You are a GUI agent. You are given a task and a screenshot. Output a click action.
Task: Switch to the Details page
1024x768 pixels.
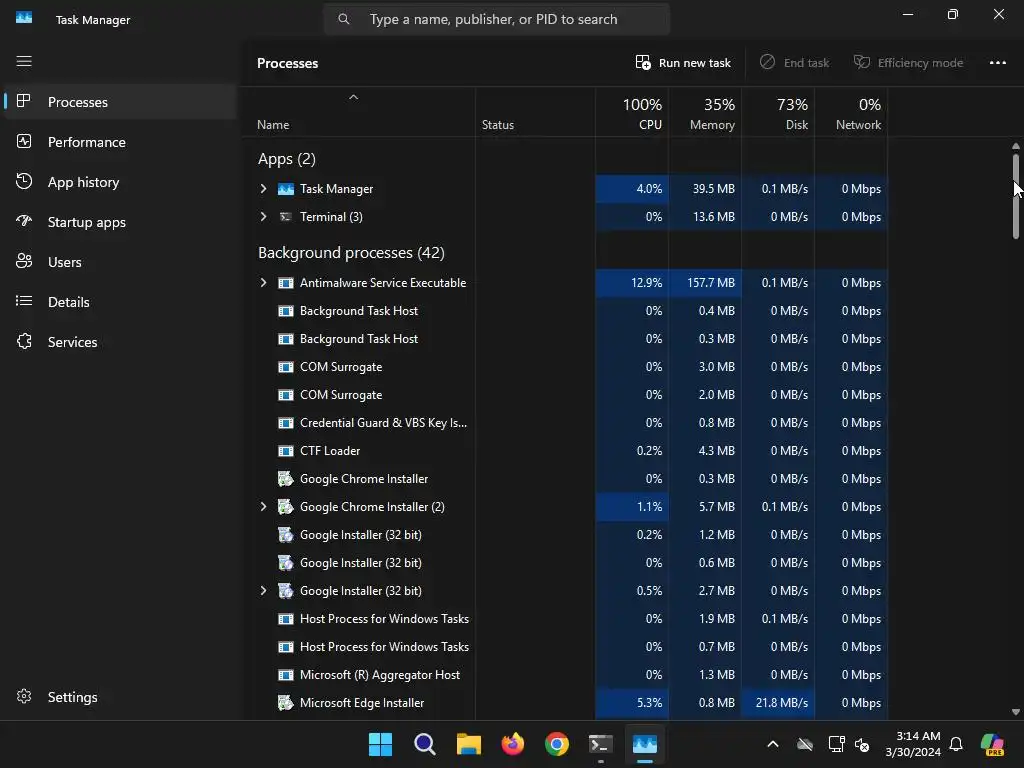(120, 302)
